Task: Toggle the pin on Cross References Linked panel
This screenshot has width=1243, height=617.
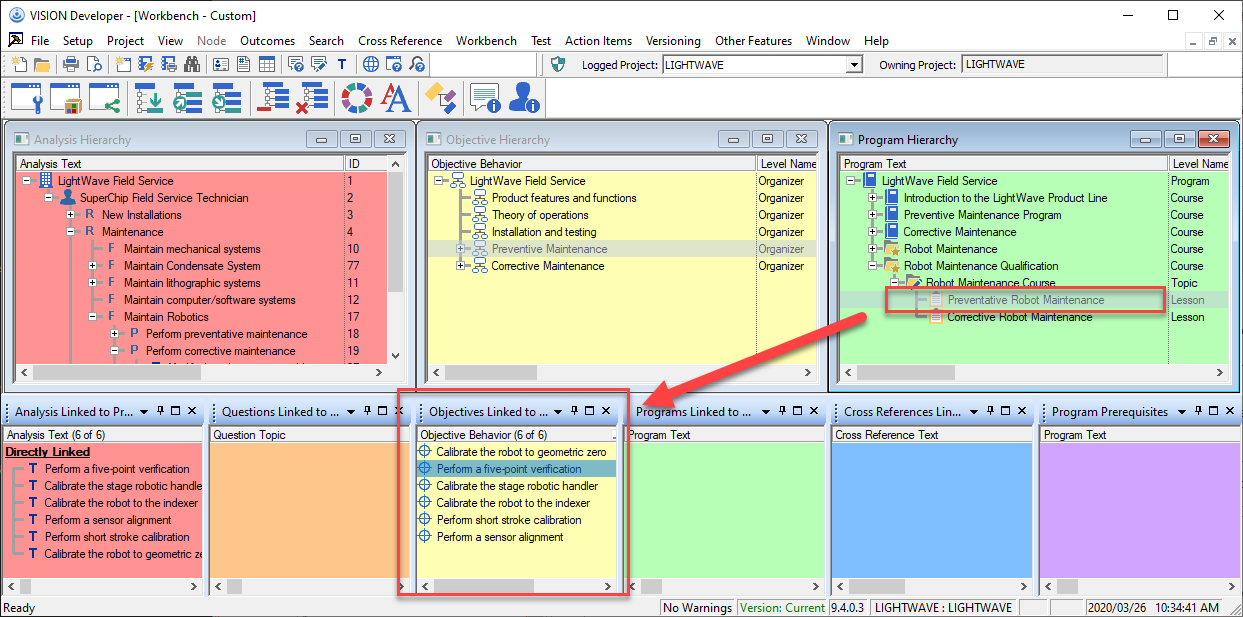Action: [x=992, y=411]
